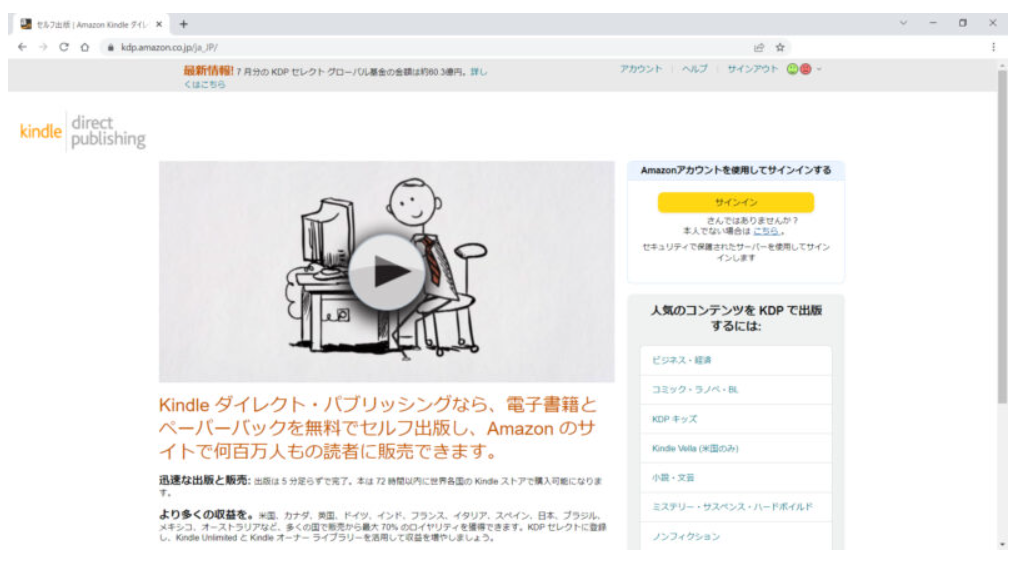Click the こちら link under sign-in

[x=765, y=231]
